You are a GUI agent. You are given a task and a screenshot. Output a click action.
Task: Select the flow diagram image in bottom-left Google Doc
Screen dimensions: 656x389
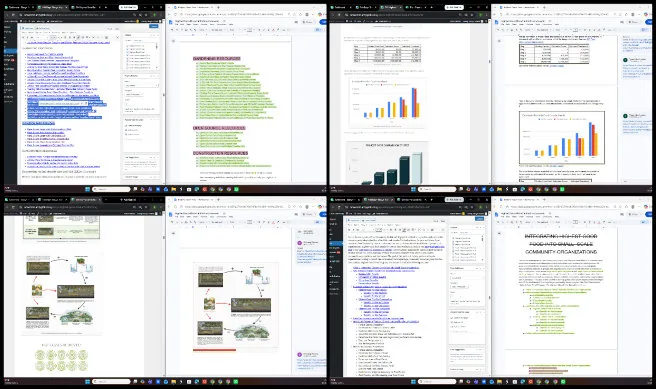click(x=235, y=306)
